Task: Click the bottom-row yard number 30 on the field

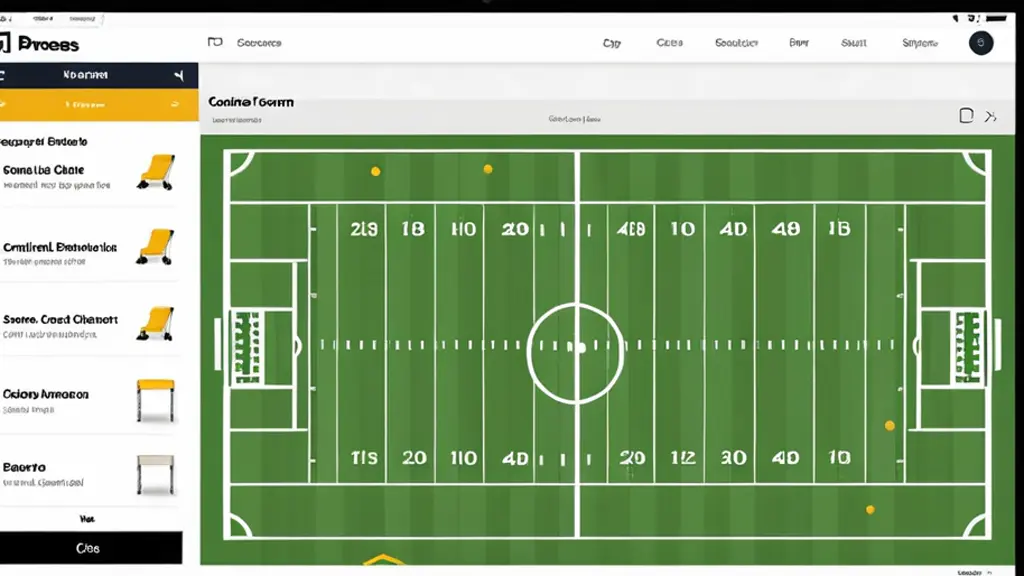Action: pyautogui.click(x=733, y=458)
